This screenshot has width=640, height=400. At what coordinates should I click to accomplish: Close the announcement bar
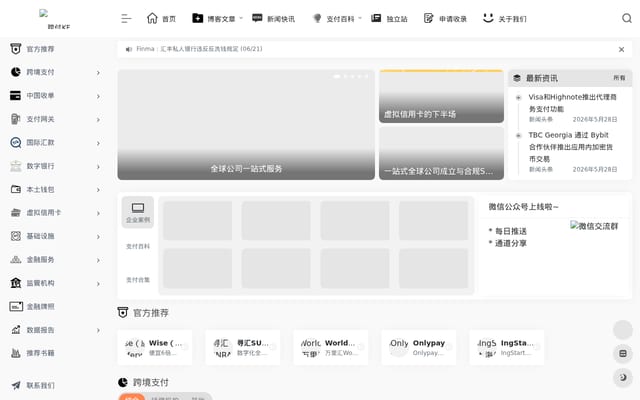point(621,49)
